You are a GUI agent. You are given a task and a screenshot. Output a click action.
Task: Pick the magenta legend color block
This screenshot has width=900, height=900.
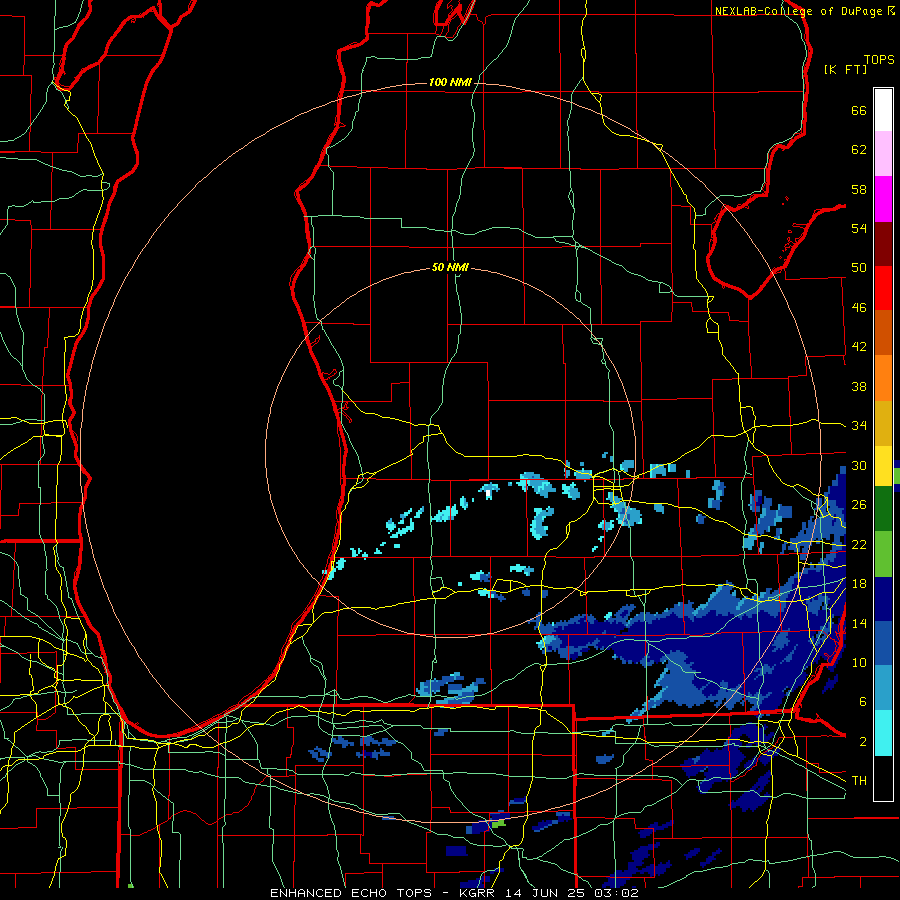[x=883, y=199]
